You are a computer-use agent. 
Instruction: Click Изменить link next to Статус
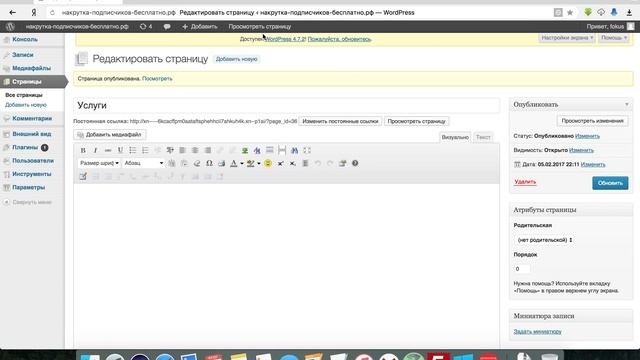point(587,136)
